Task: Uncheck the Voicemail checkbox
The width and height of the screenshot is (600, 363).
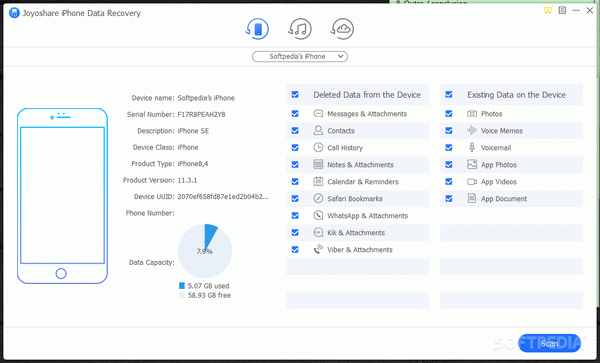Action: tap(449, 147)
